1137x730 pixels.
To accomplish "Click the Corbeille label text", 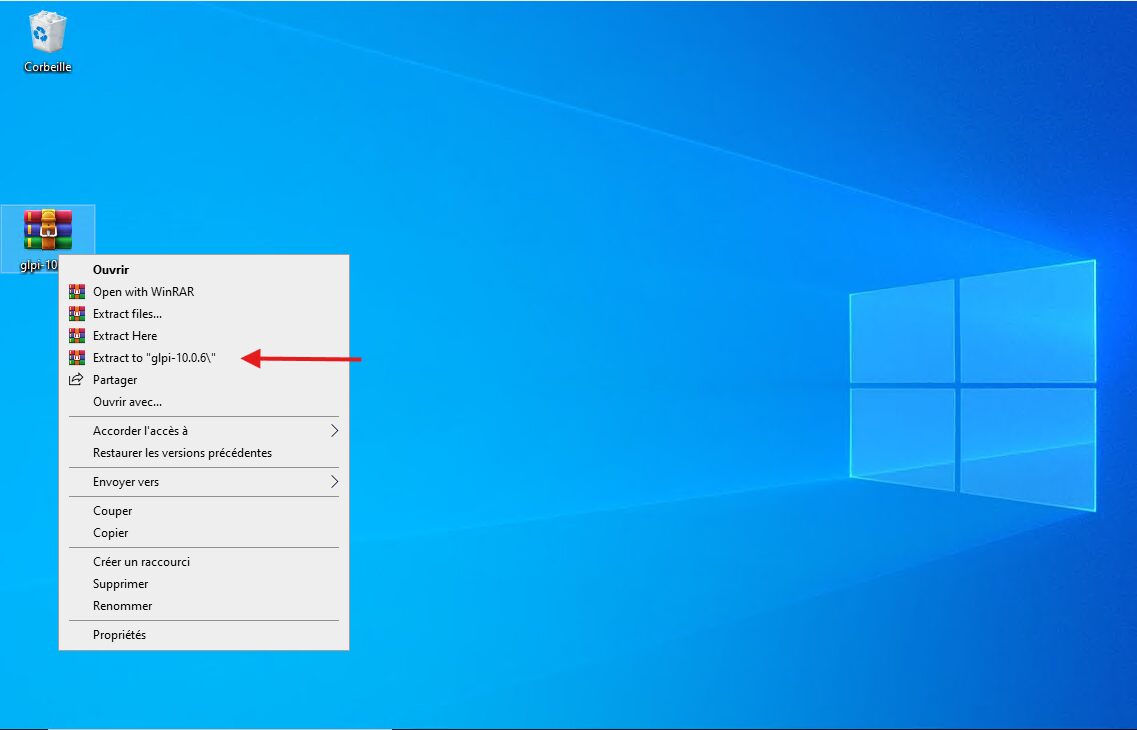I will (48, 67).
